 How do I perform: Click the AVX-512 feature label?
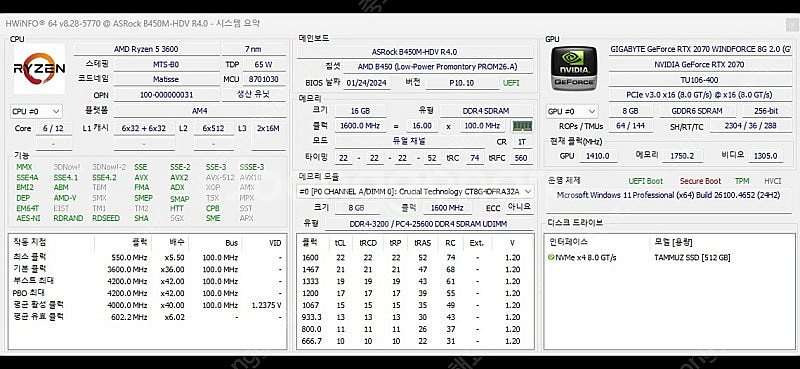[220, 178]
